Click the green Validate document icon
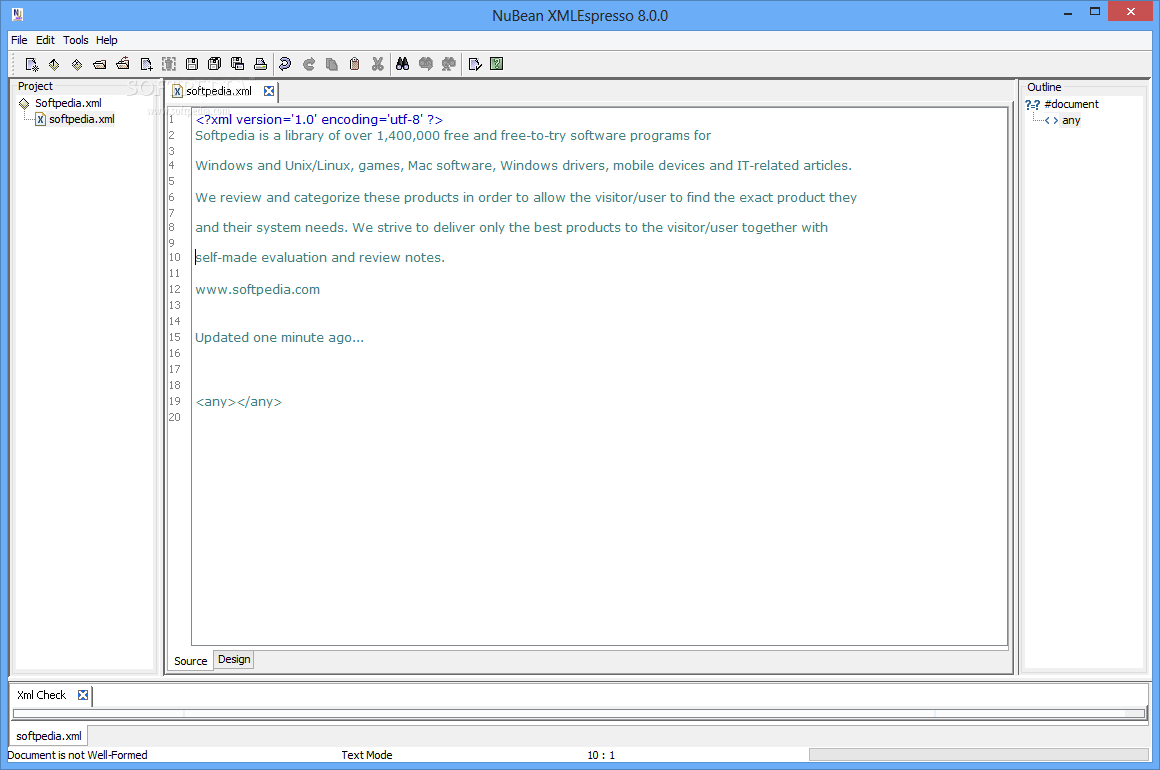The image size is (1160, 770). [x=496, y=64]
